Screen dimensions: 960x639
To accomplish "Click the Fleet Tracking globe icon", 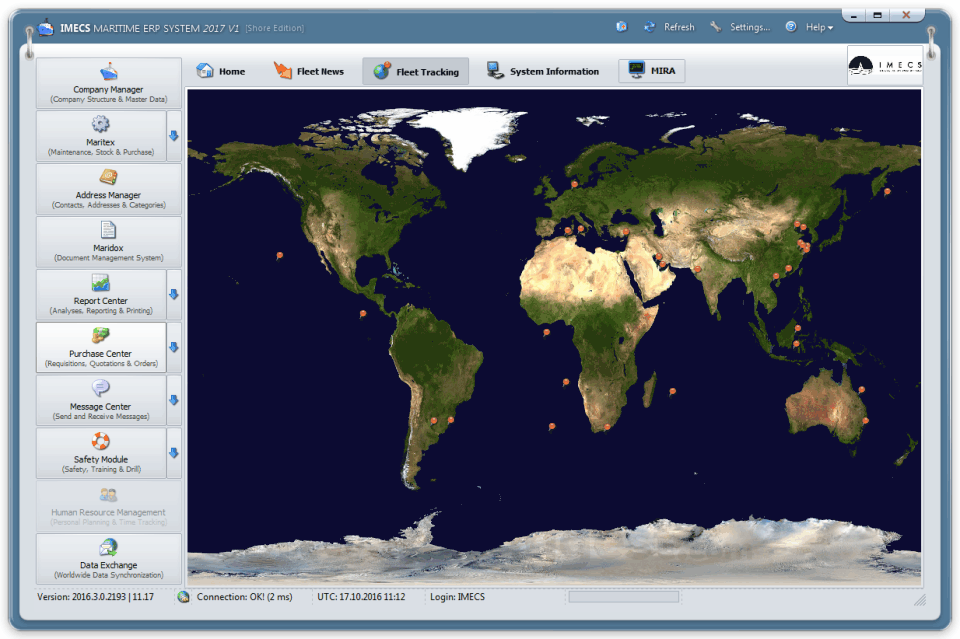I will click(x=382, y=71).
